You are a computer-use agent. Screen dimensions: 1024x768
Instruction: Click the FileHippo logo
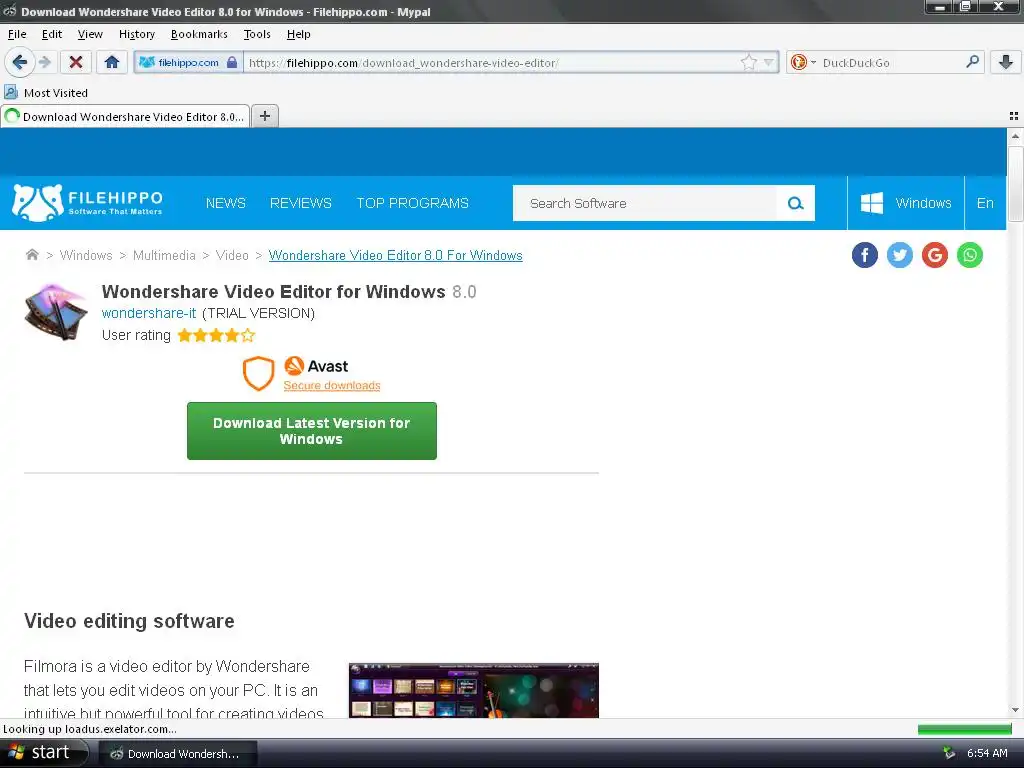pyautogui.click(x=88, y=202)
